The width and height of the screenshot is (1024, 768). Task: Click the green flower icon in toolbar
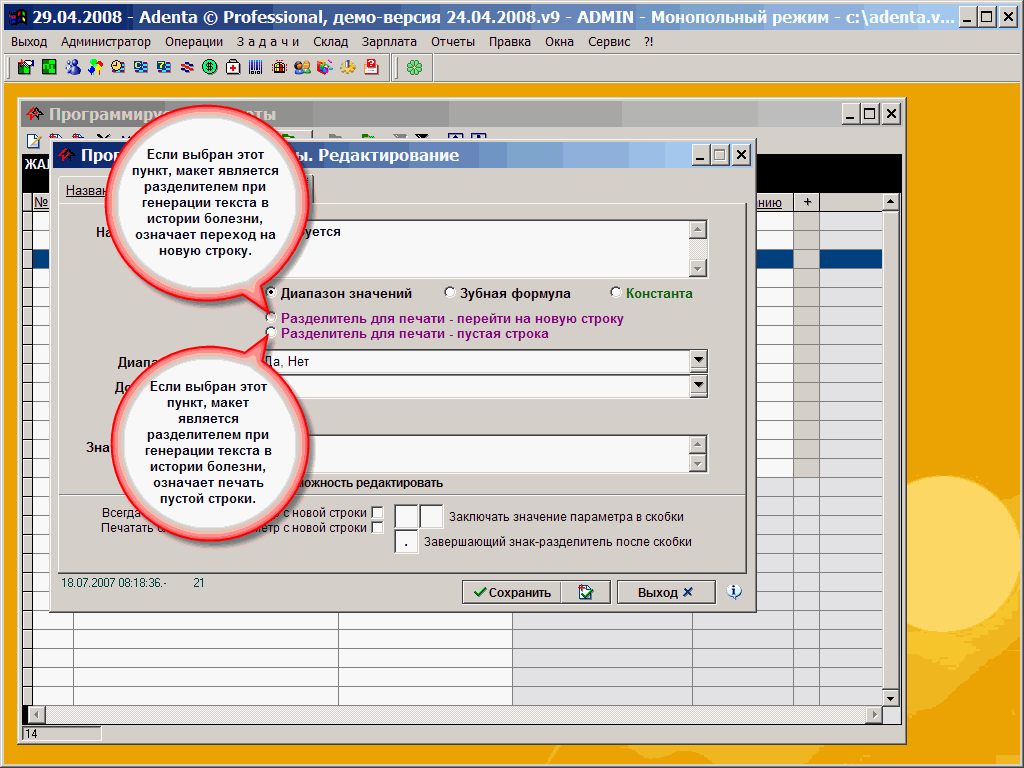click(414, 67)
